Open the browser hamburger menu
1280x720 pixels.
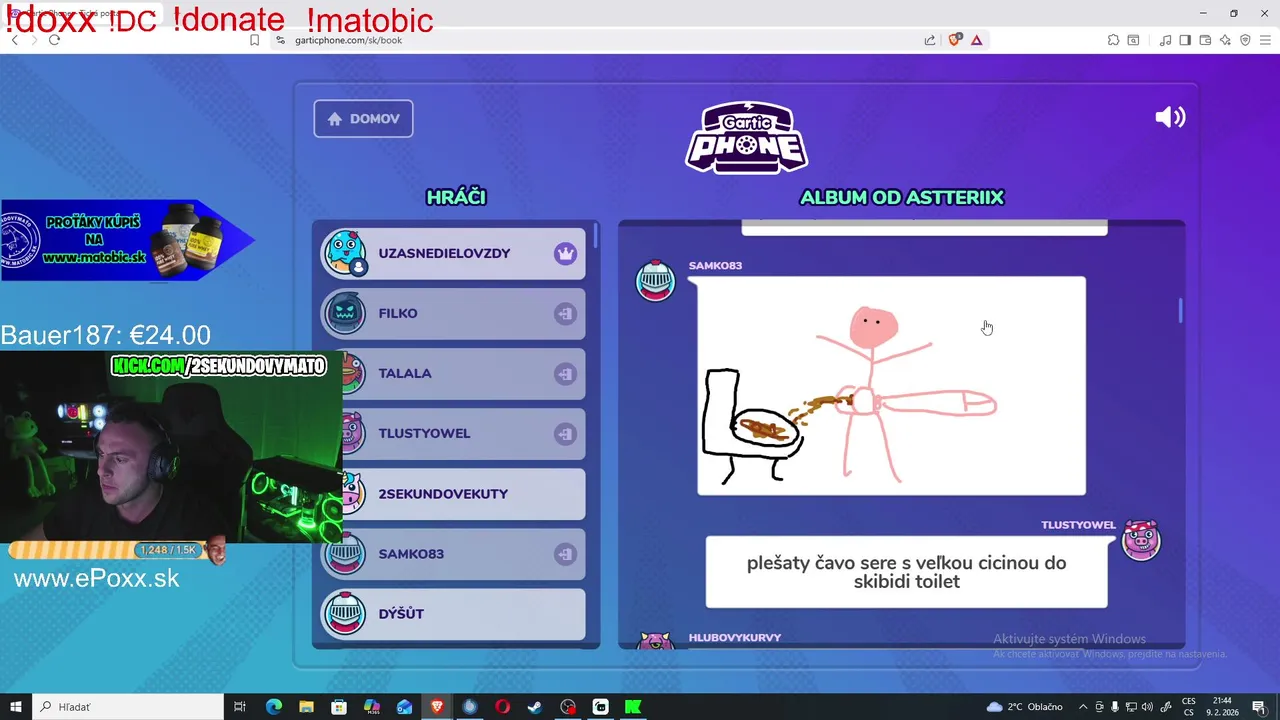pyautogui.click(x=1265, y=40)
